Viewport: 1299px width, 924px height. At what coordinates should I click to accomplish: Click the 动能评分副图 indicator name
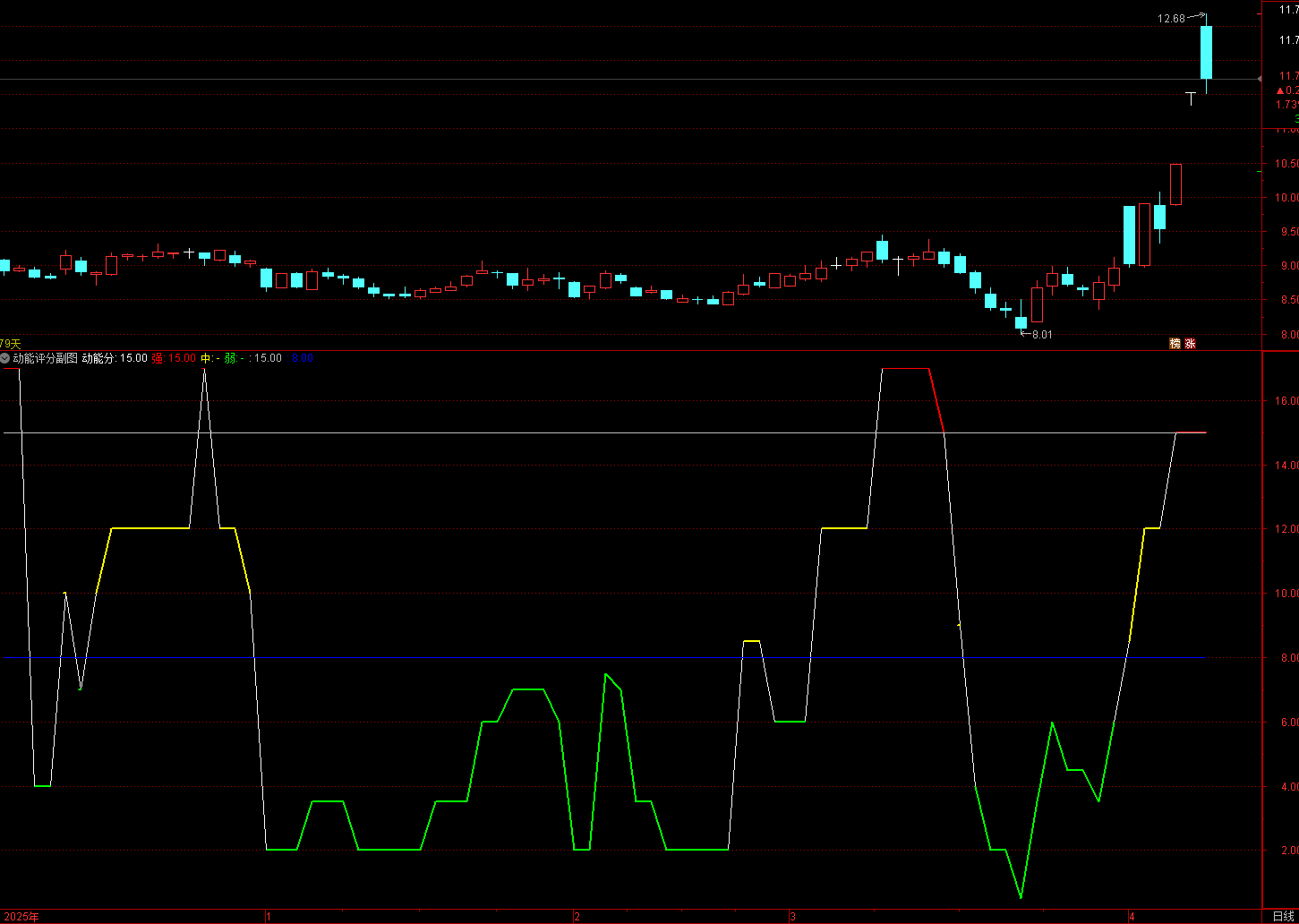point(46,358)
